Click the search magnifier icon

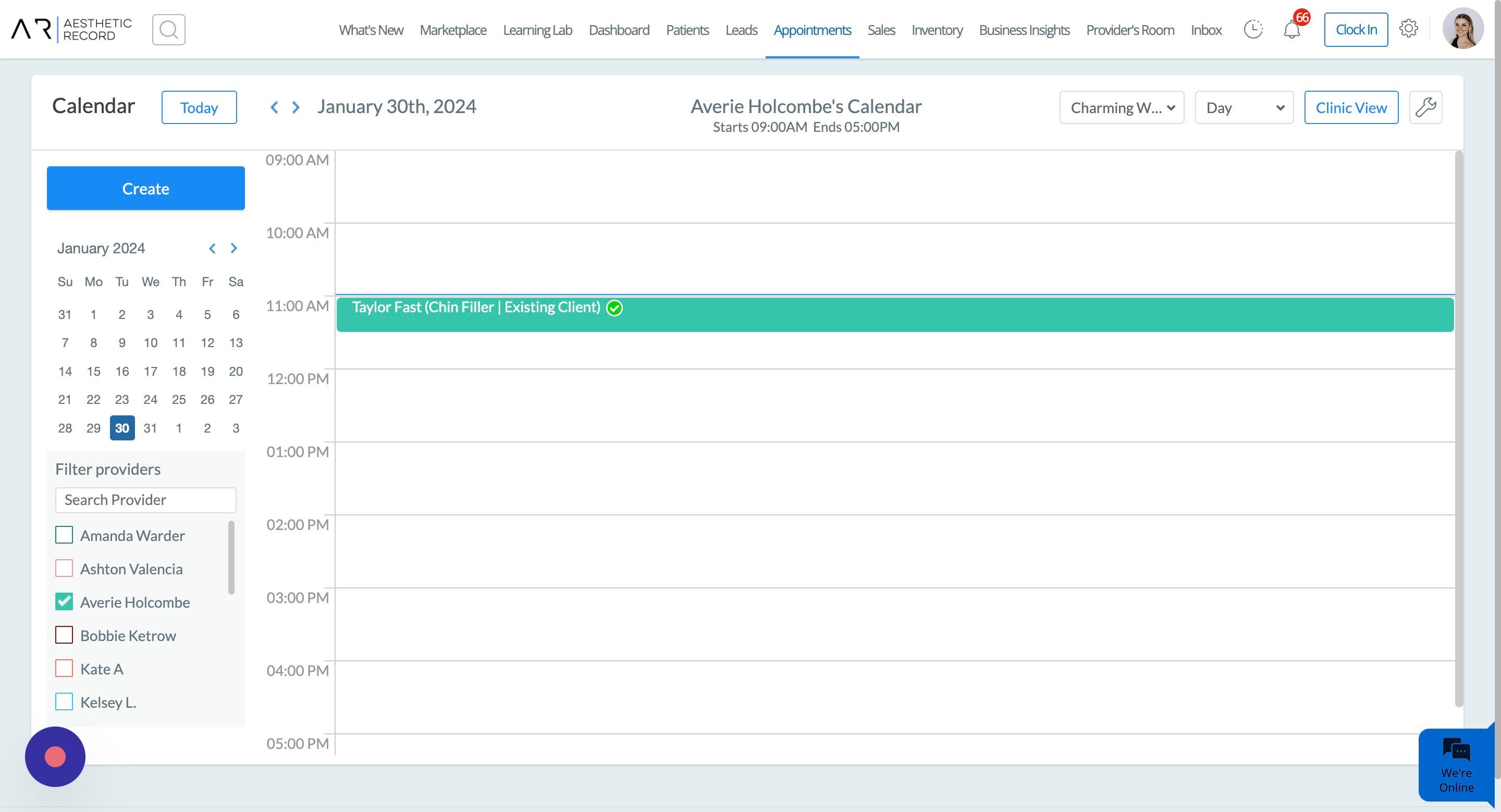click(x=168, y=30)
